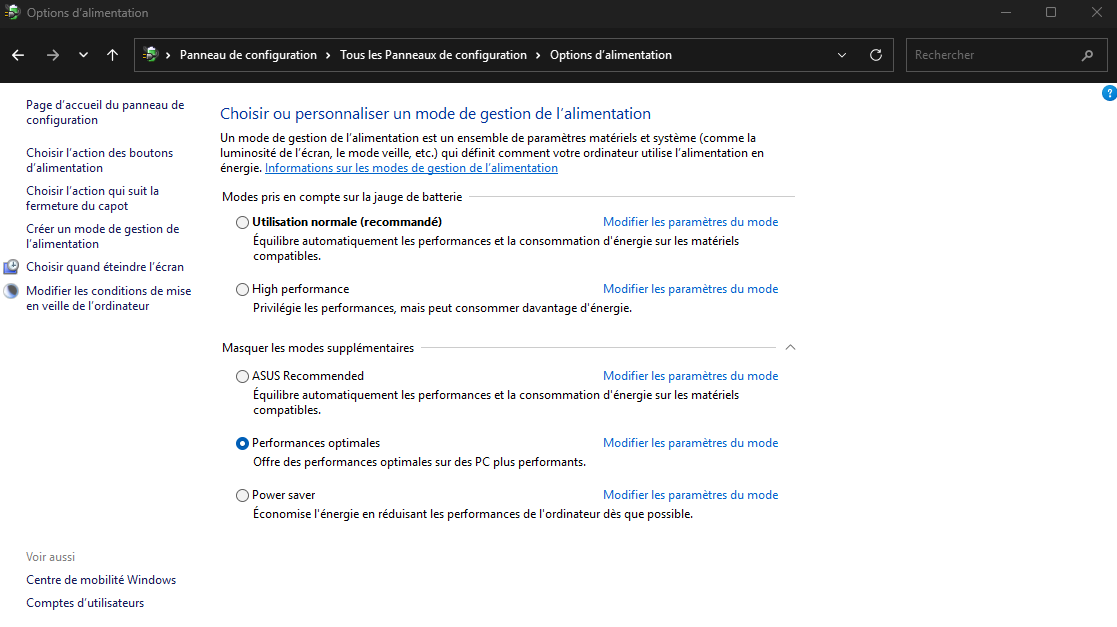1117x627 pixels.
Task: Click the Back navigation arrow
Action: [19, 55]
